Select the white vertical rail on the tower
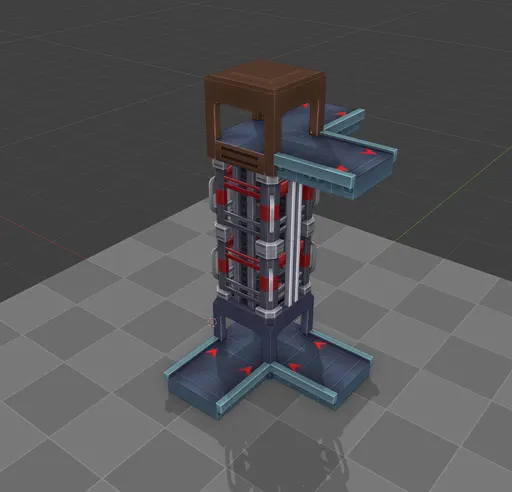Image resolution: width=512 pixels, height=492 pixels. (294, 242)
